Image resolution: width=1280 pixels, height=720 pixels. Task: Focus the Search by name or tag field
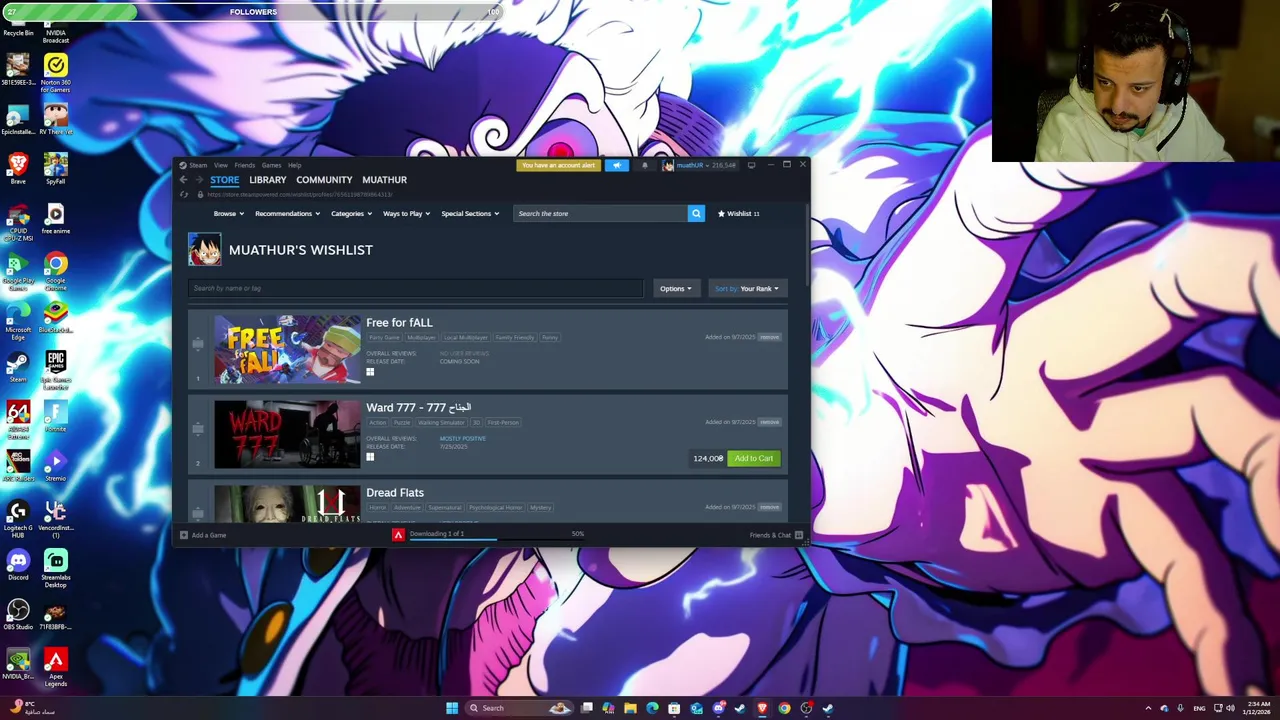[x=416, y=288]
